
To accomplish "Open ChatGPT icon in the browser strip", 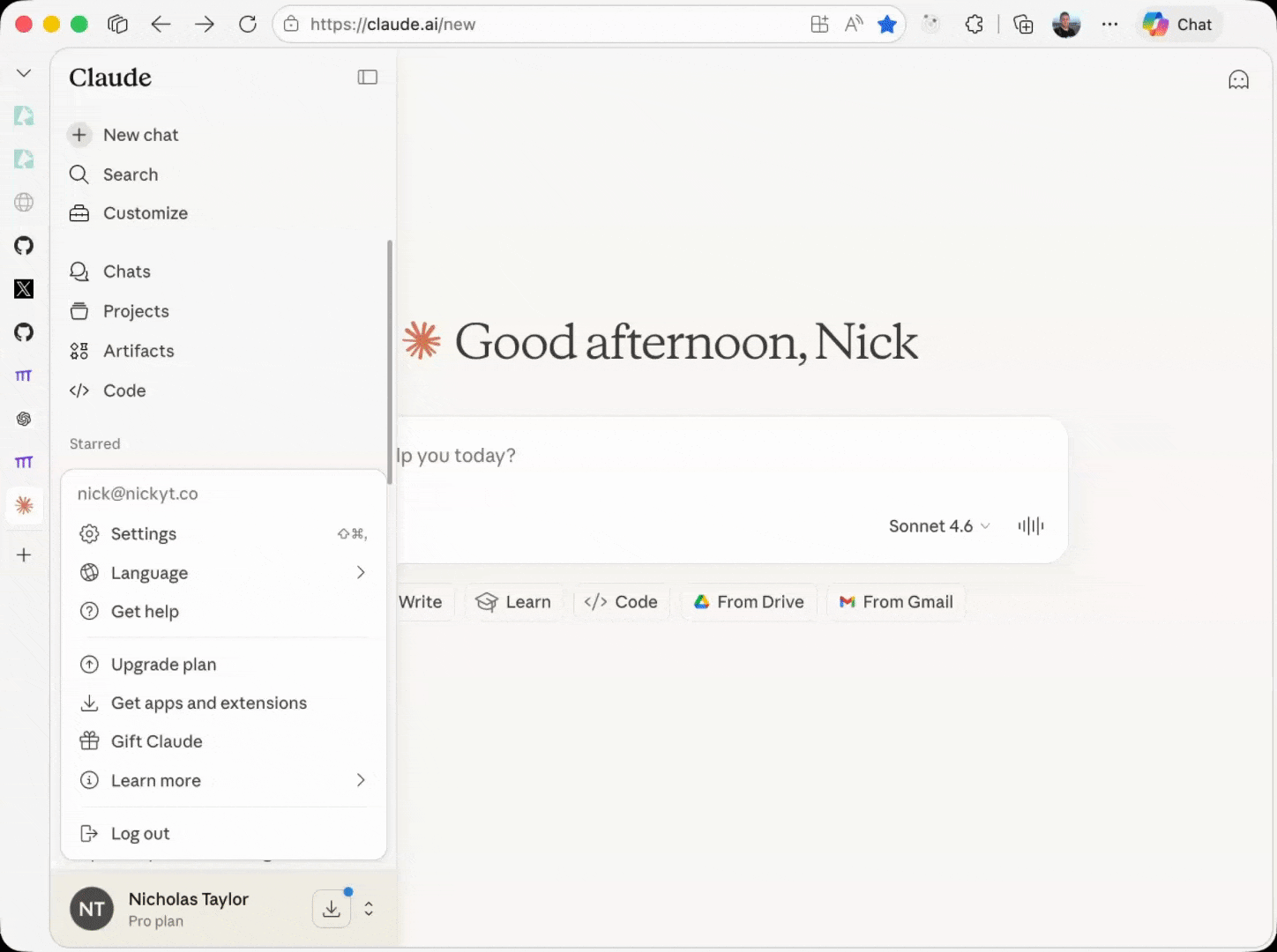I will tap(24, 419).
